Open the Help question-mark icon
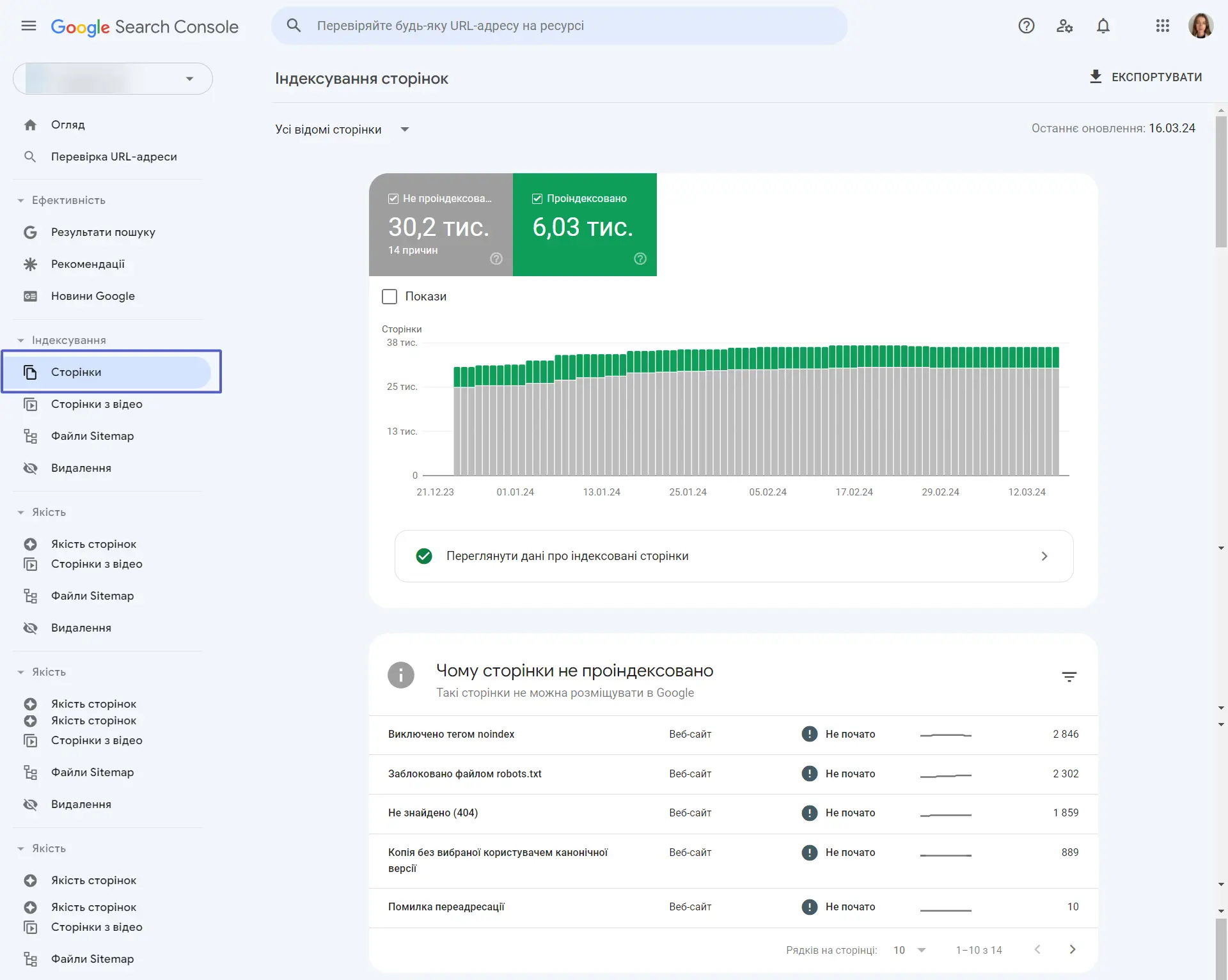This screenshot has width=1228, height=980. (1027, 26)
